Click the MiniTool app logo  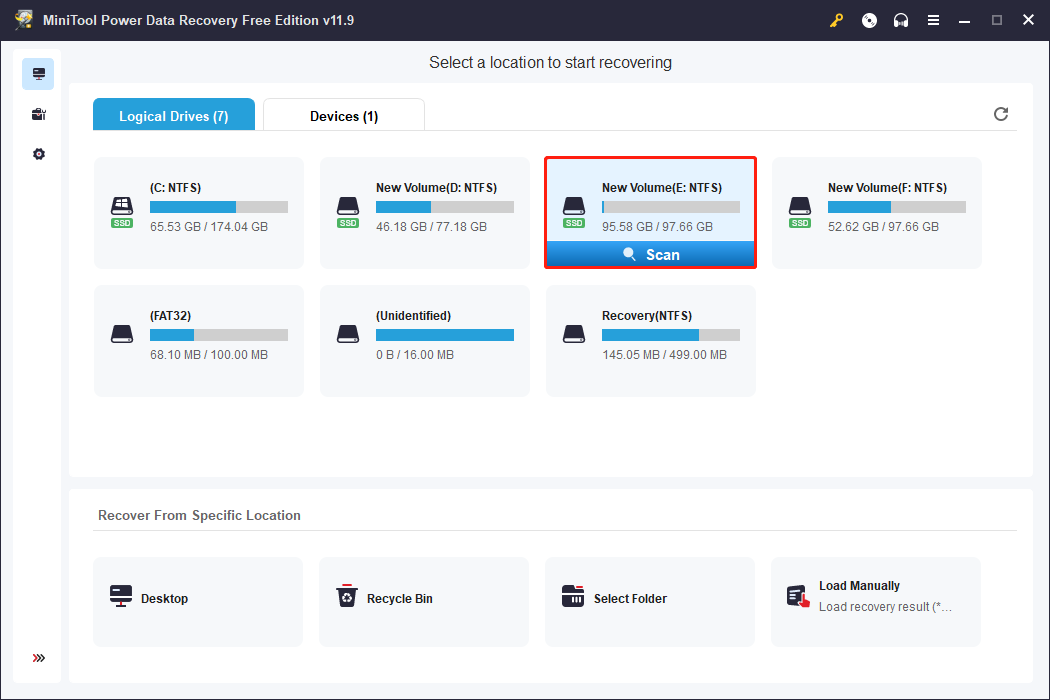(24, 20)
